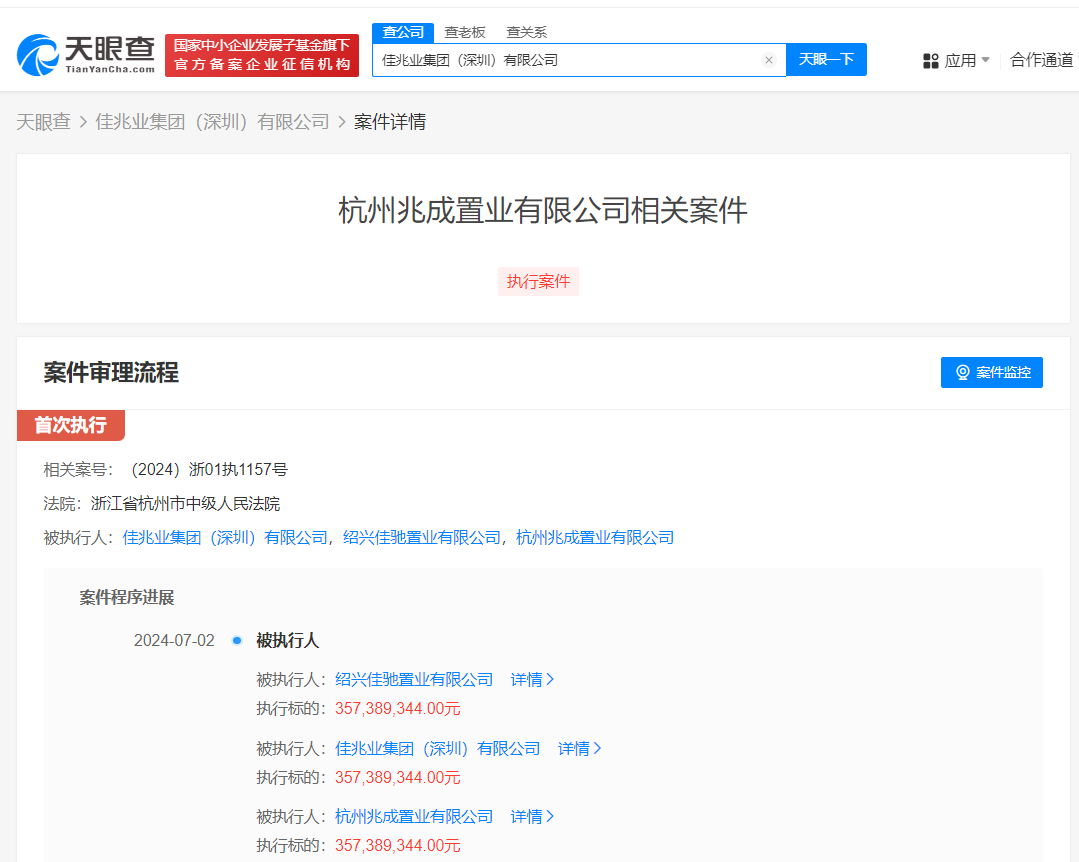Switch to the 查老板 tab
The width and height of the screenshot is (1079, 862).
tap(464, 31)
